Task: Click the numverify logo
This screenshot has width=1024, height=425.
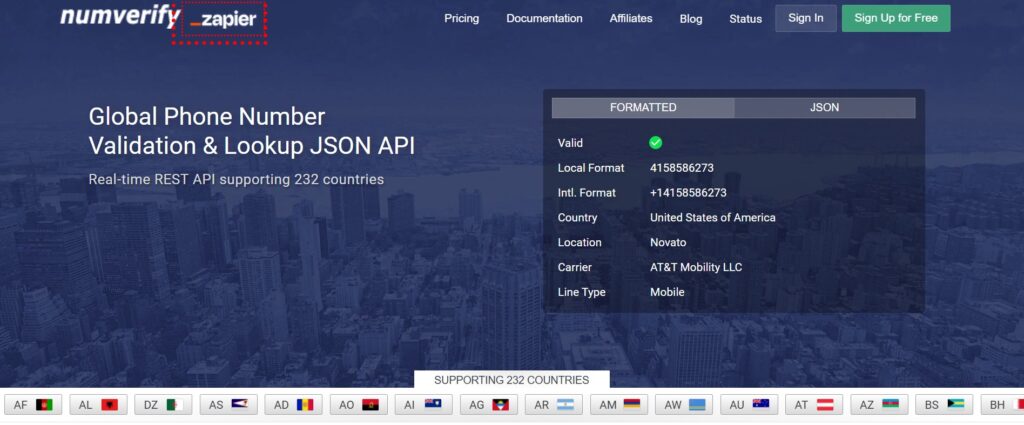Action: [119, 16]
